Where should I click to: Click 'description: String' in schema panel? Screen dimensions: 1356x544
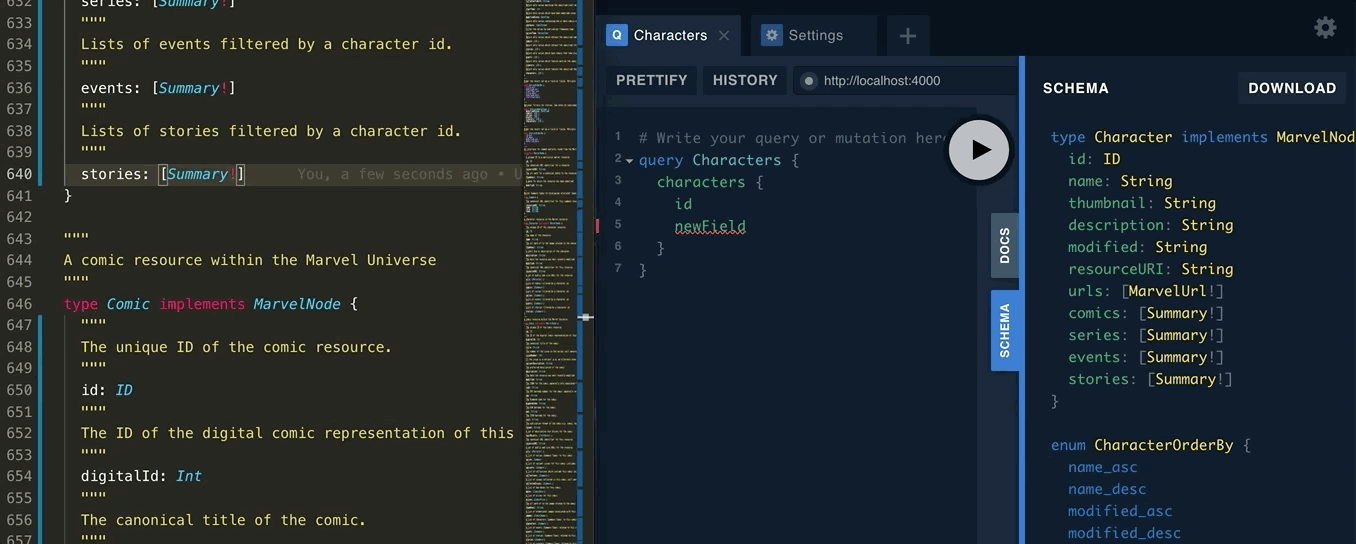[1150, 225]
